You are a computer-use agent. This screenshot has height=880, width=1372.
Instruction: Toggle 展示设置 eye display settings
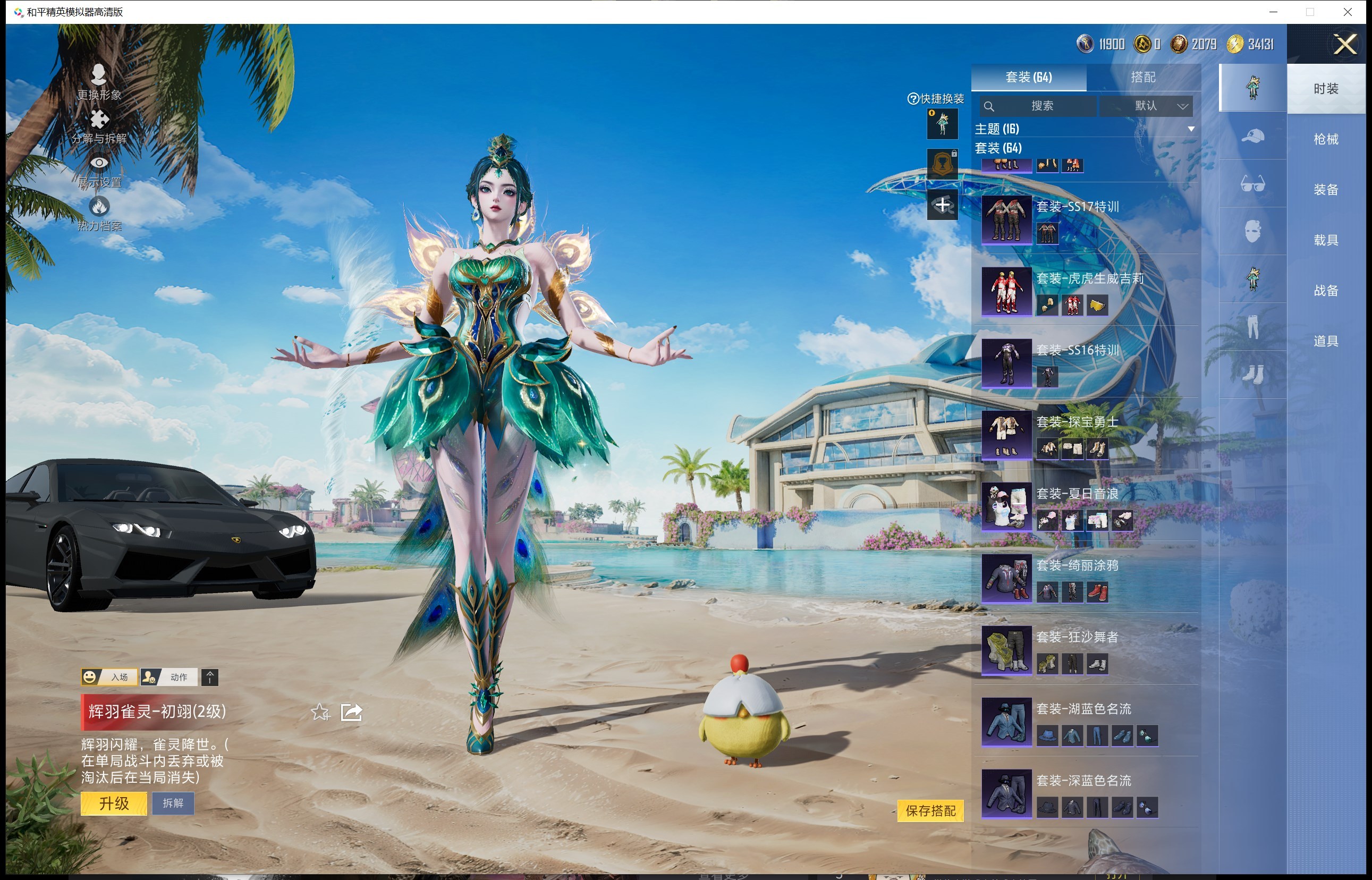[99, 163]
